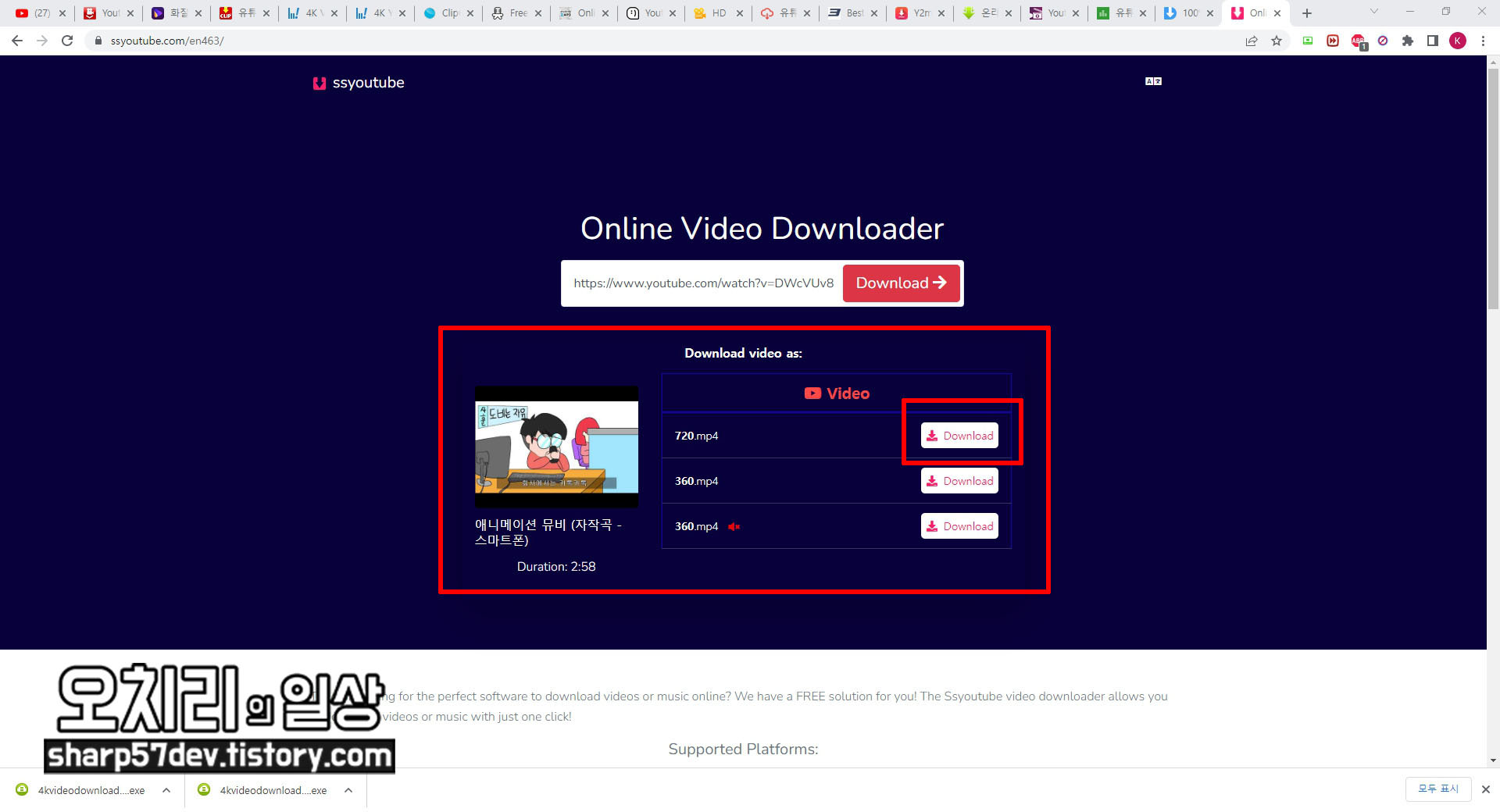Open the ABP adblock extension
This screenshot has height=812, width=1500.
coord(1359,41)
